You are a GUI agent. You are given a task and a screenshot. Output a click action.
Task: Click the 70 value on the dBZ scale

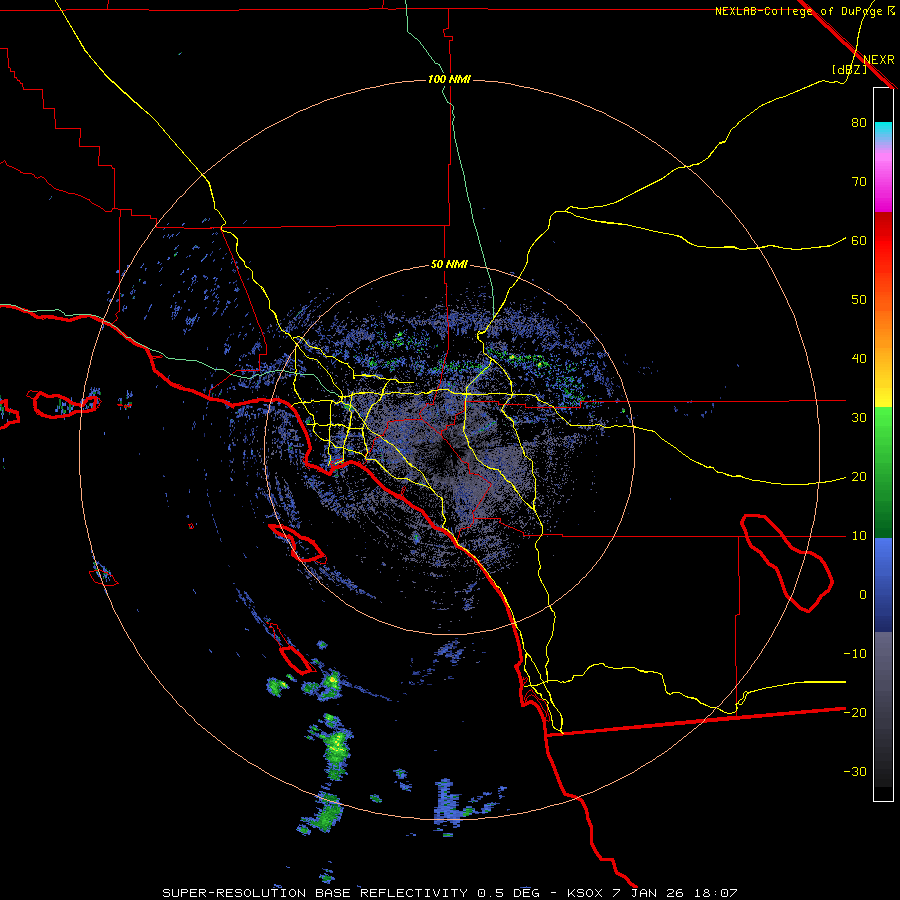(x=859, y=182)
